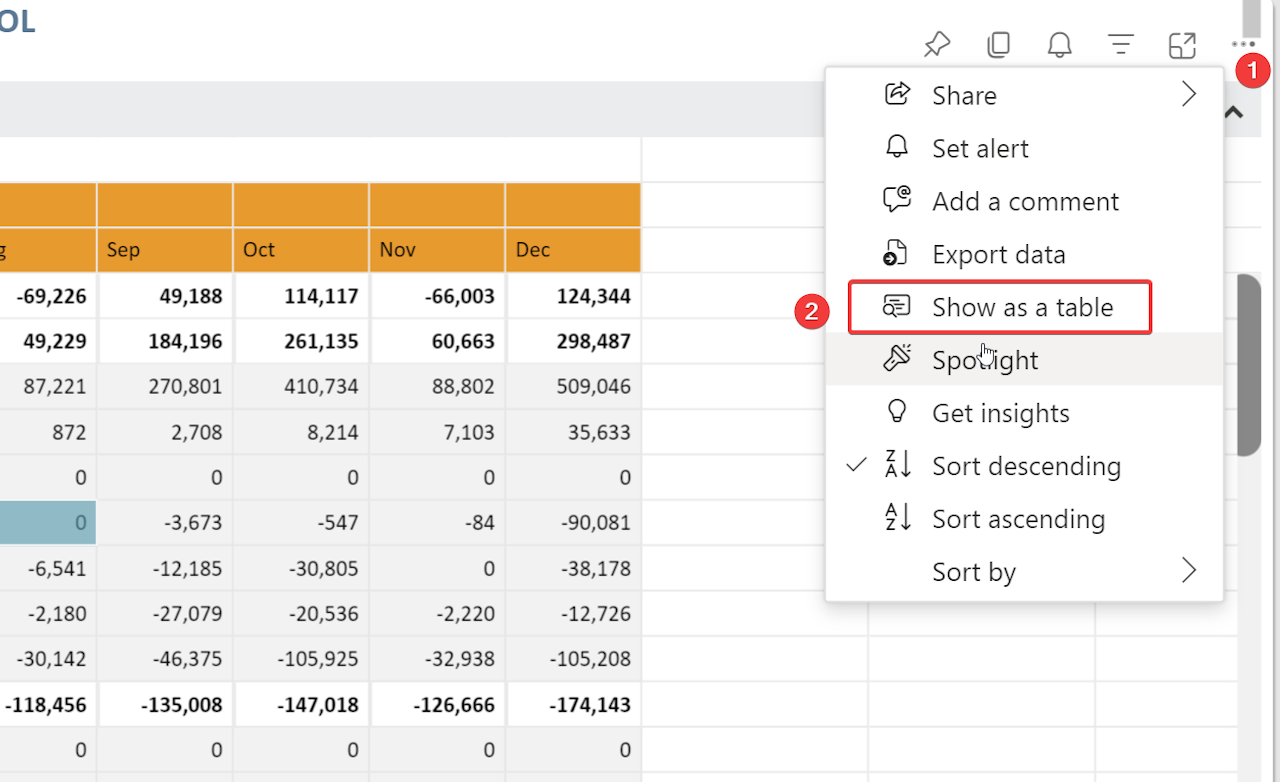
Task: Click the bell alert icon in the toolbar
Action: (1059, 45)
